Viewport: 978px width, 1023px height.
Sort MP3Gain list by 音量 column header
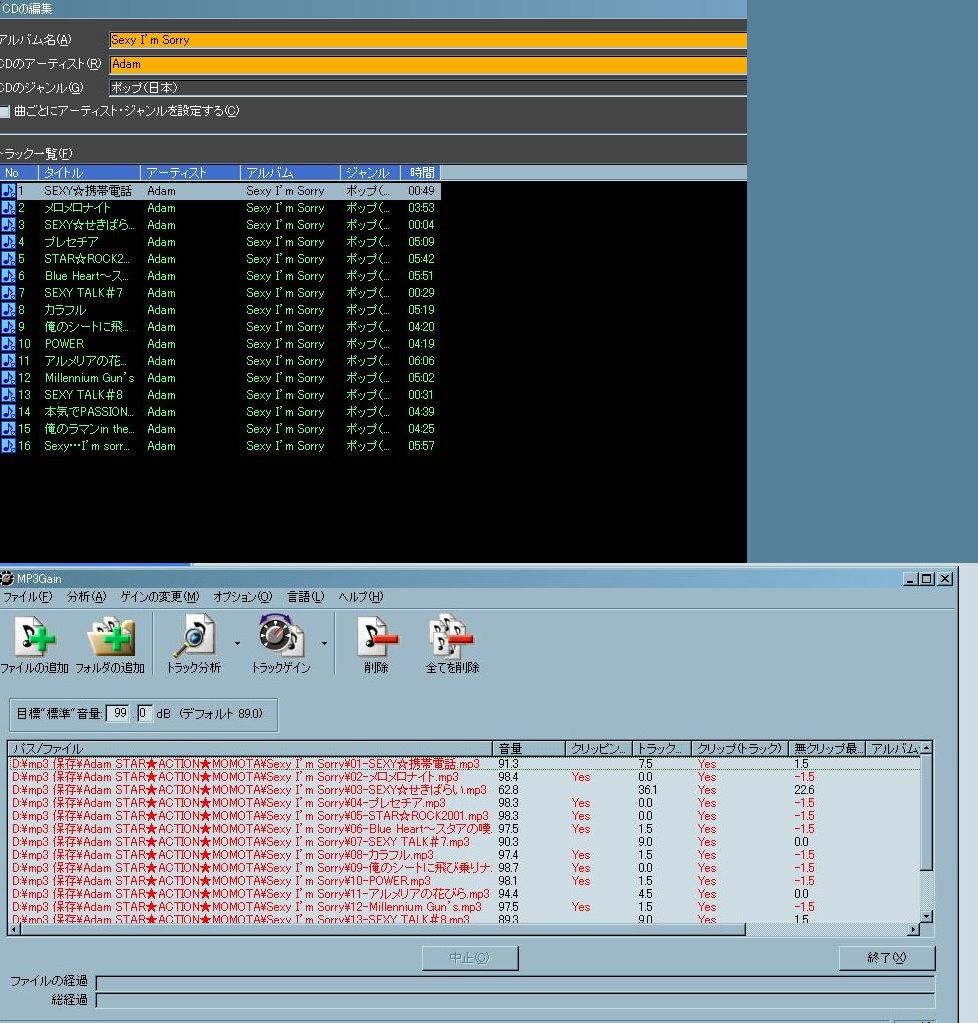coord(528,748)
